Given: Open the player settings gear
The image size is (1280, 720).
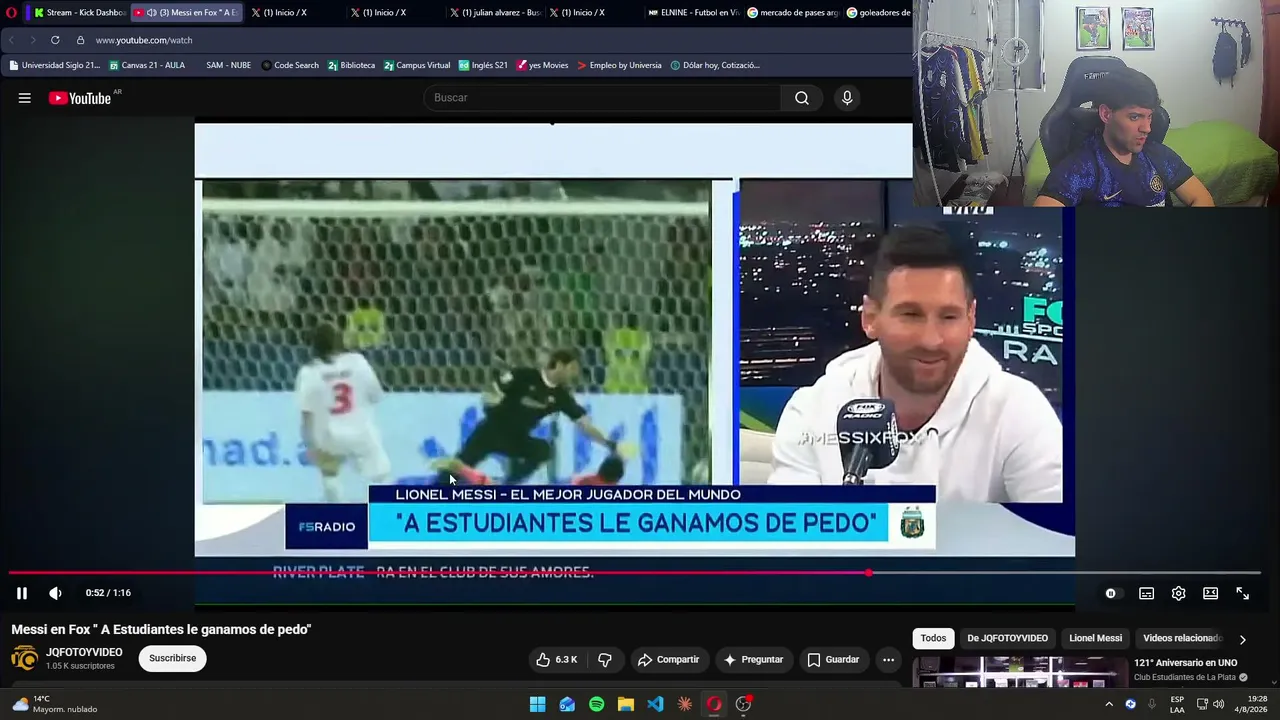Looking at the screenshot, I should tap(1178, 593).
